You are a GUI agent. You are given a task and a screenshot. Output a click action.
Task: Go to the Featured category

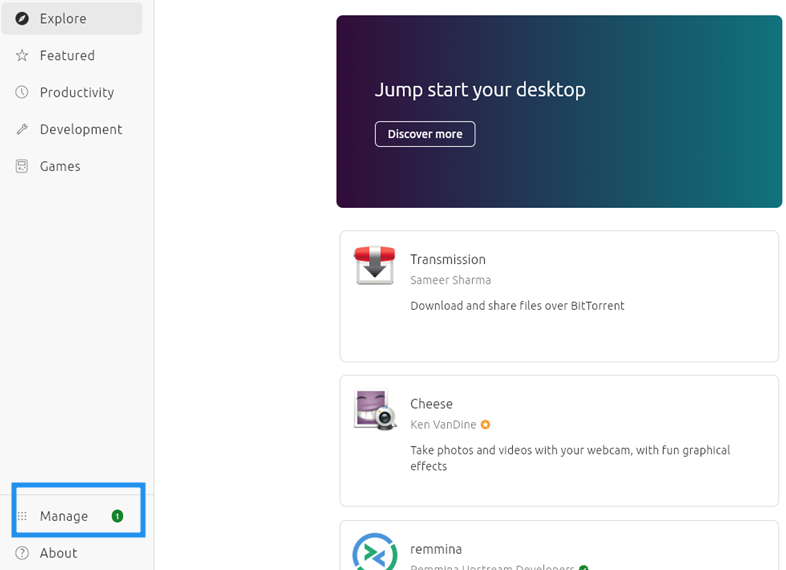click(x=72, y=55)
